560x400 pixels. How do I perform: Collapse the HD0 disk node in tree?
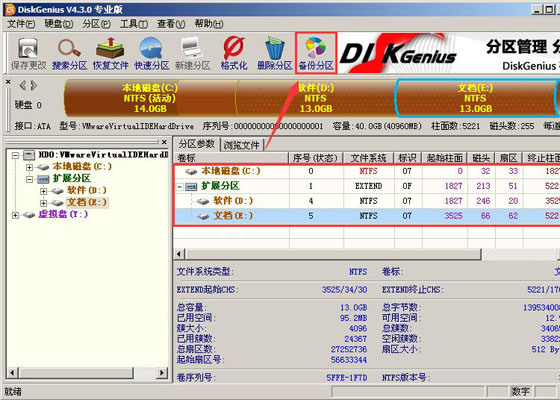tap(15, 155)
